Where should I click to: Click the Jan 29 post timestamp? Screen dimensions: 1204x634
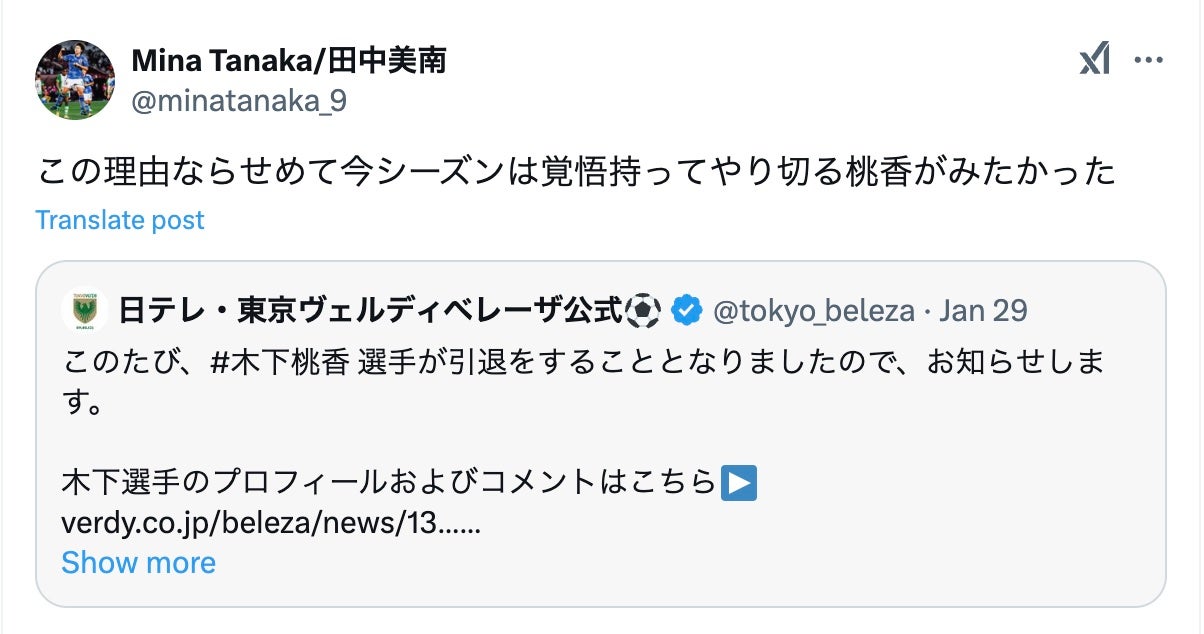(983, 311)
